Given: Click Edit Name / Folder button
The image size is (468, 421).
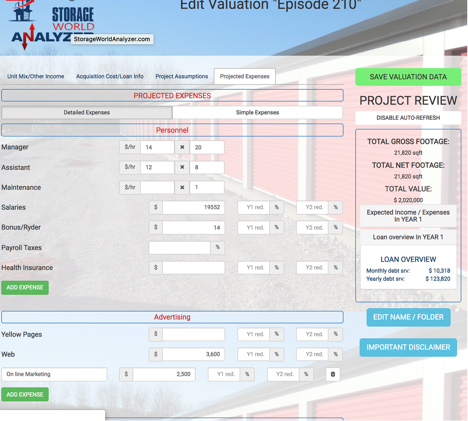Looking at the screenshot, I should (x=408, y=317).
